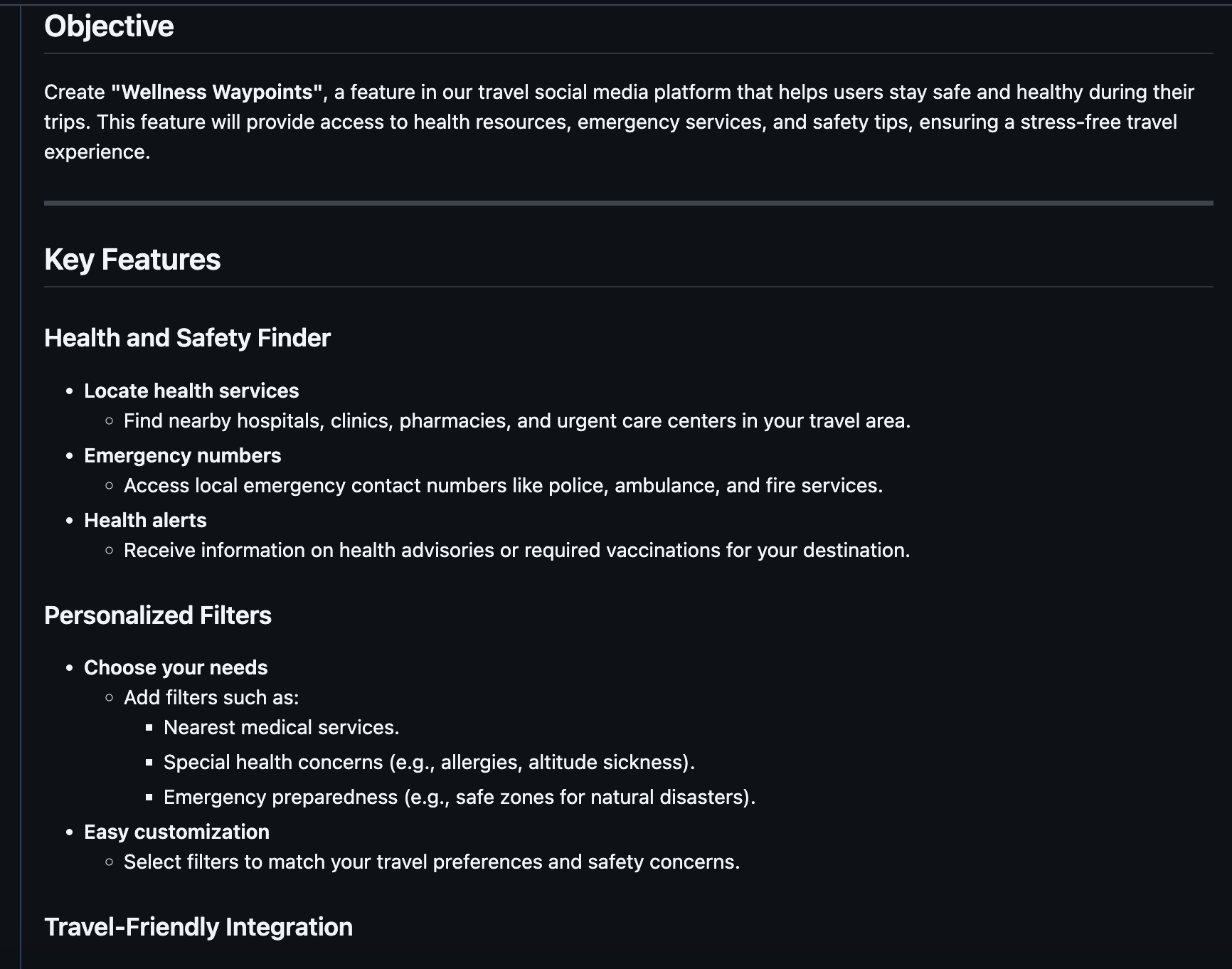Click "Find nearby hospitals, clinics" line

coord(517,420)
